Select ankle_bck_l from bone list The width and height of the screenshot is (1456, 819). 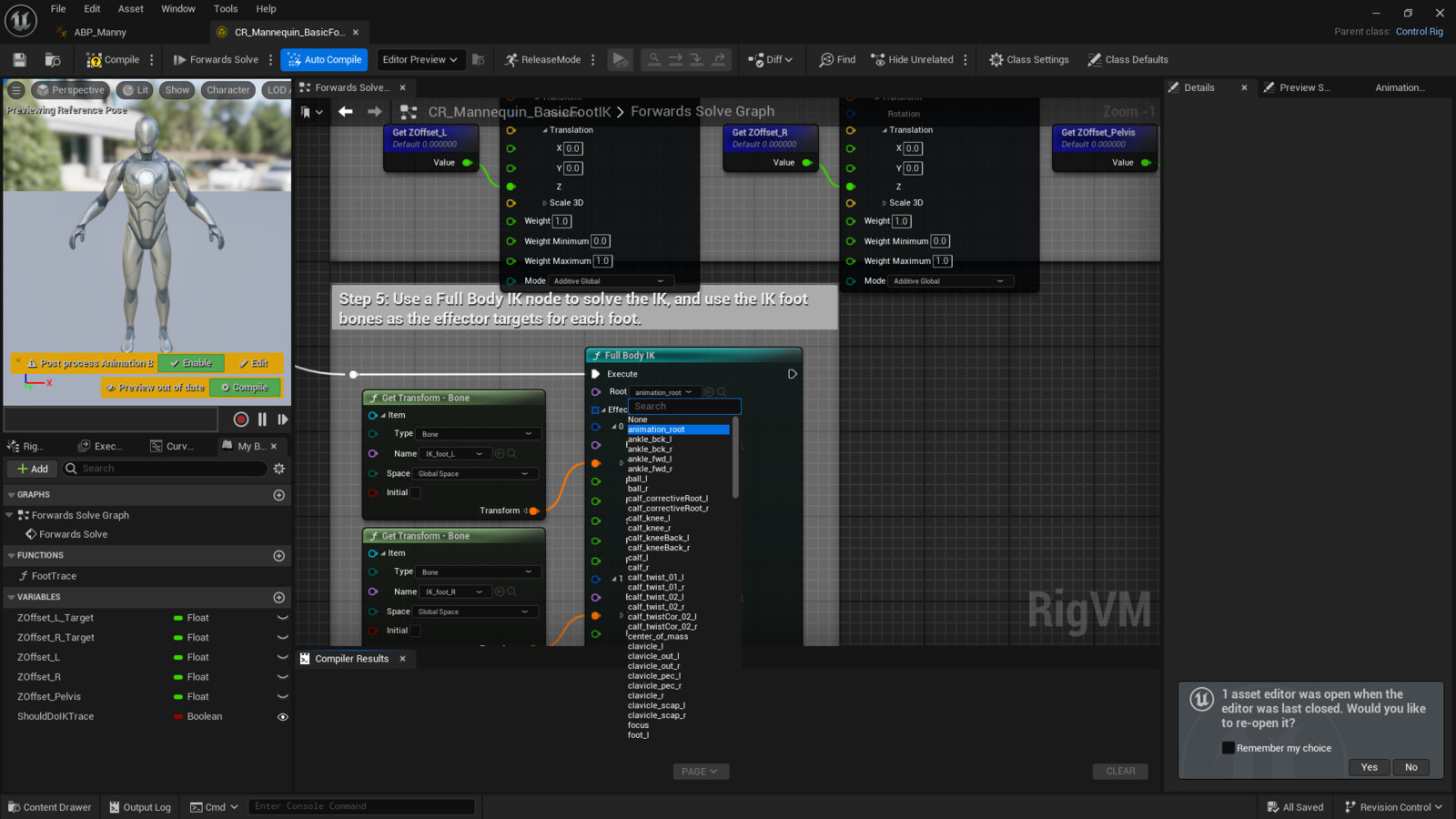tap(650, 440)
